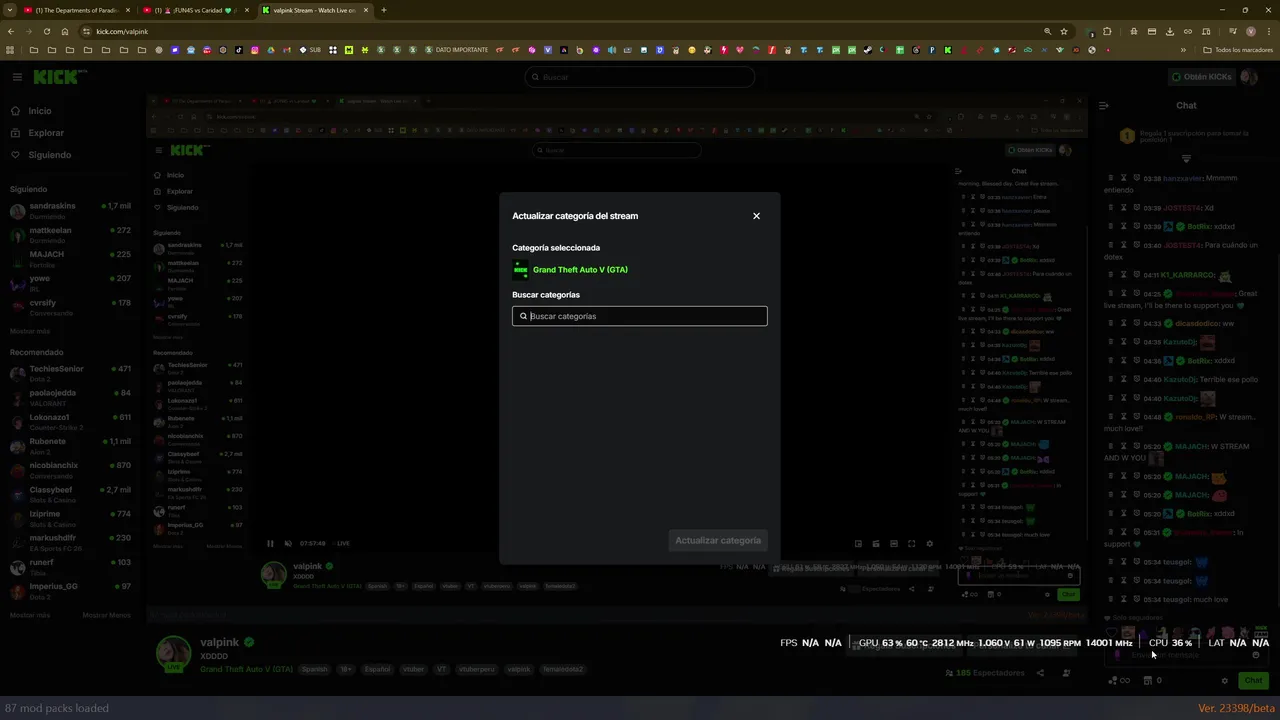
Task: Select the valpink Stream browser tab
Action: tap(315, 10)
